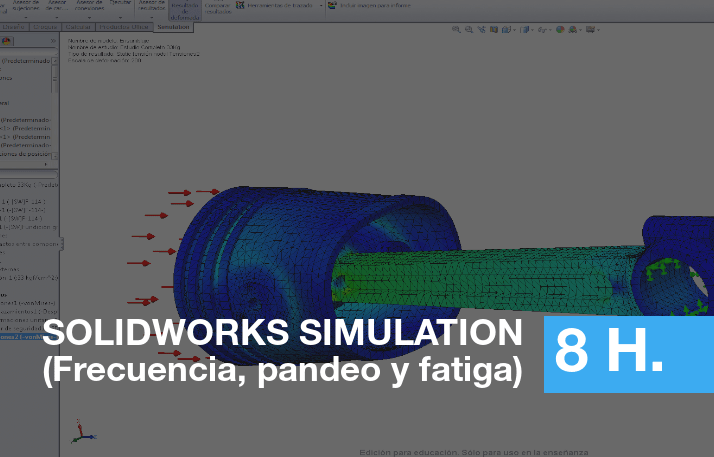Click the Apply scene icon
Viewport: 714px width, 457px height.
pos(572,30)
